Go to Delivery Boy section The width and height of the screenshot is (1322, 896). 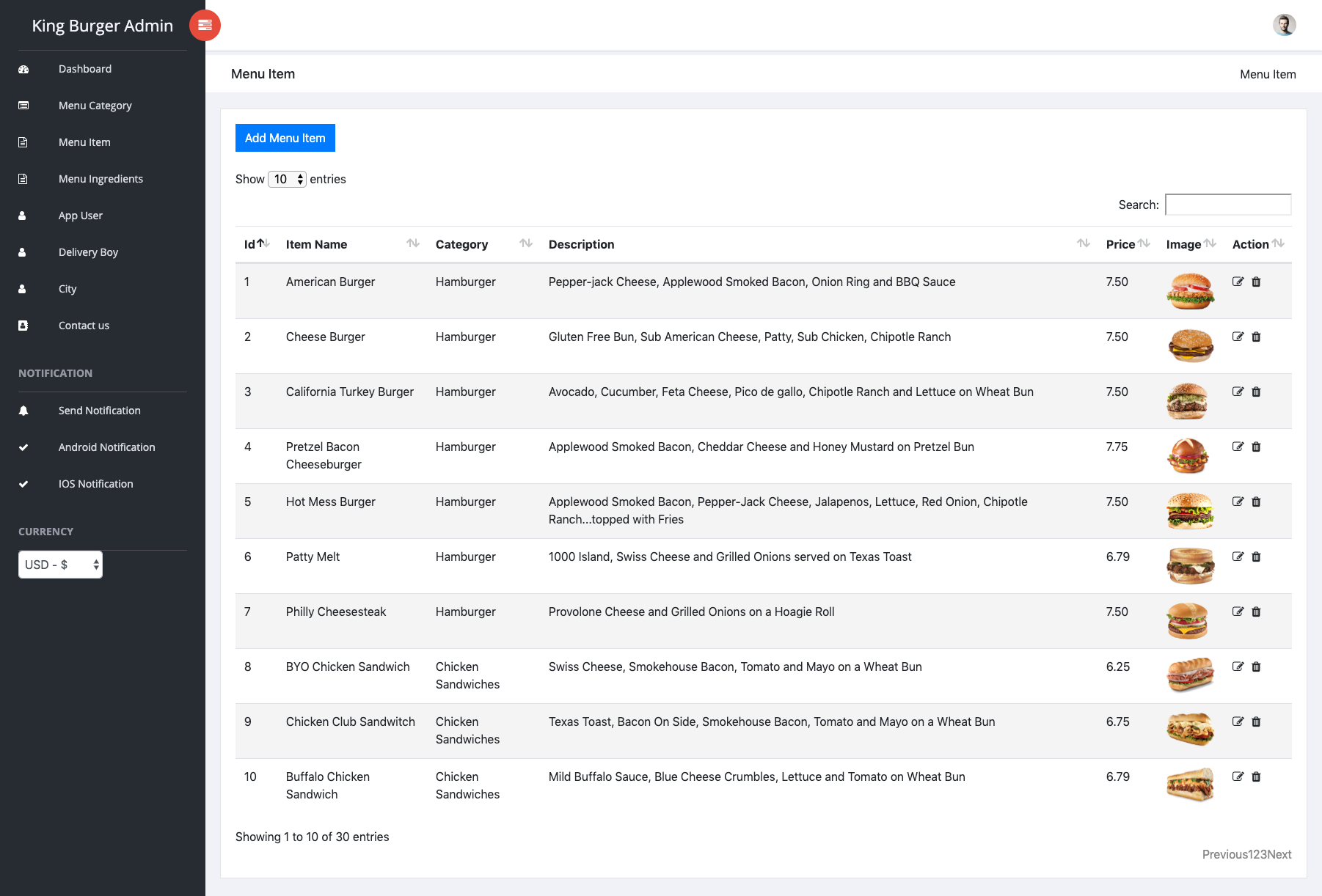pos(88,252)
